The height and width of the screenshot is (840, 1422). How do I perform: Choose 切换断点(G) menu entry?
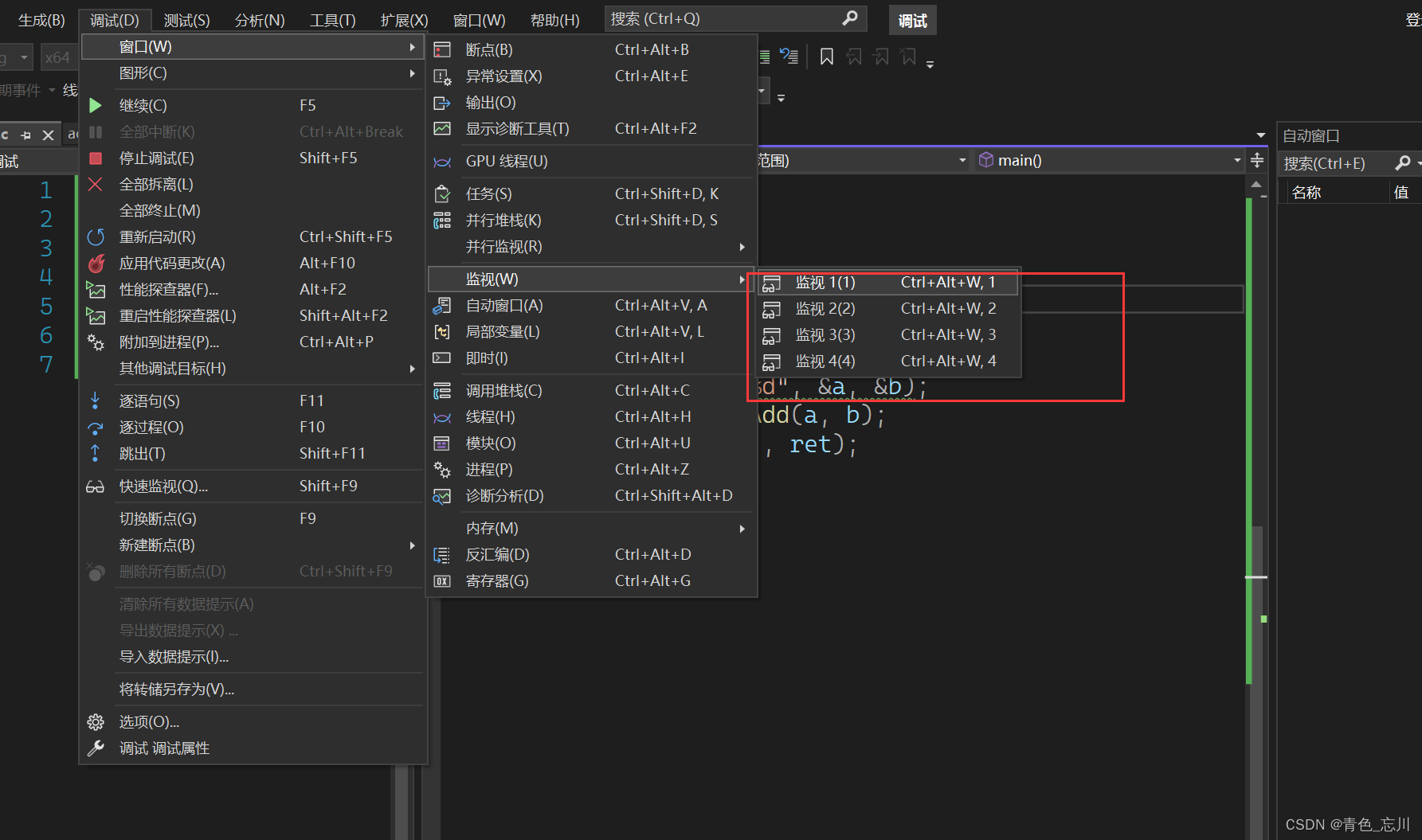point(253,518)
